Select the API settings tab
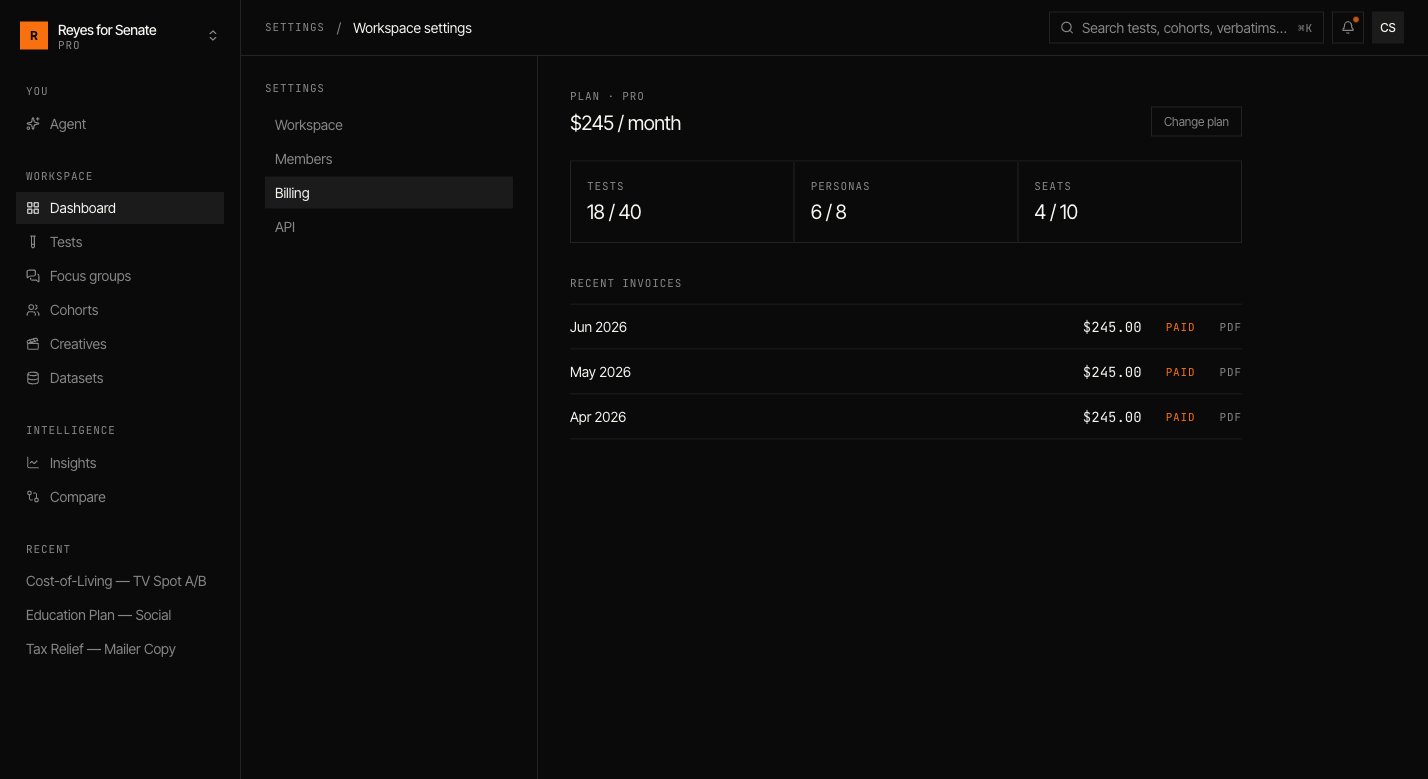Viewport: 1428px width, 779px height. click(x=389, y=227)
